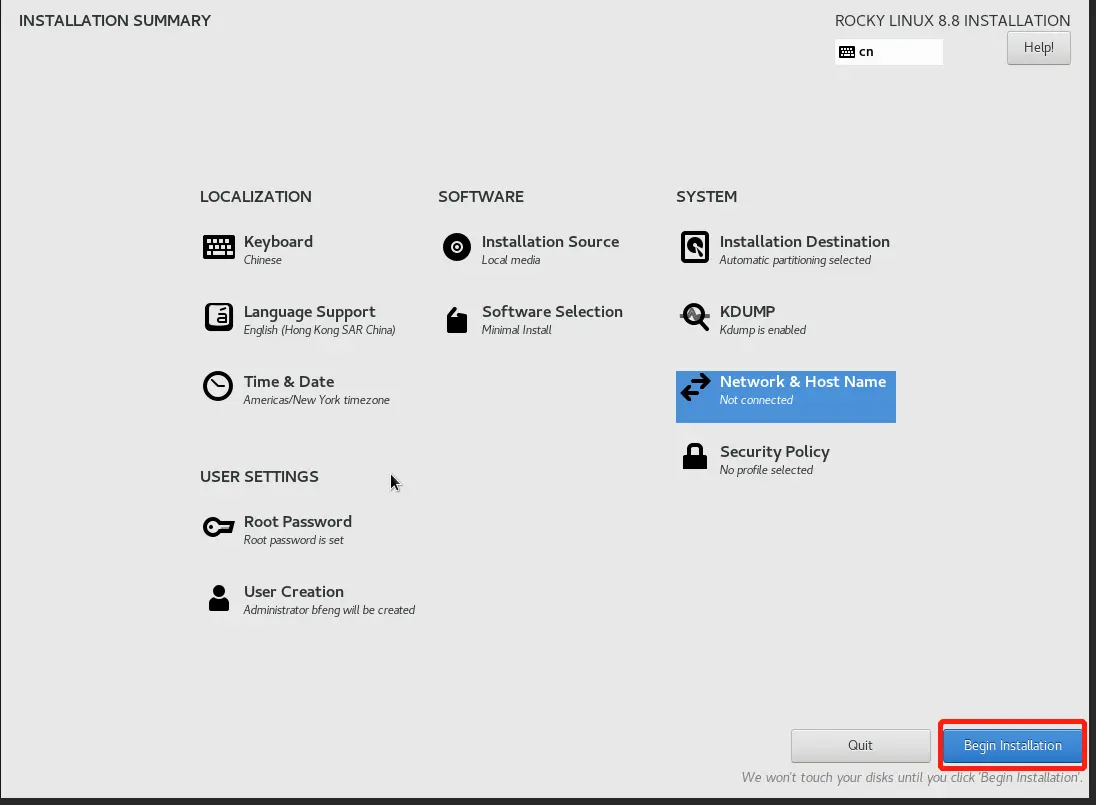
Task: Quit the installer
Action: coord(860,746)
